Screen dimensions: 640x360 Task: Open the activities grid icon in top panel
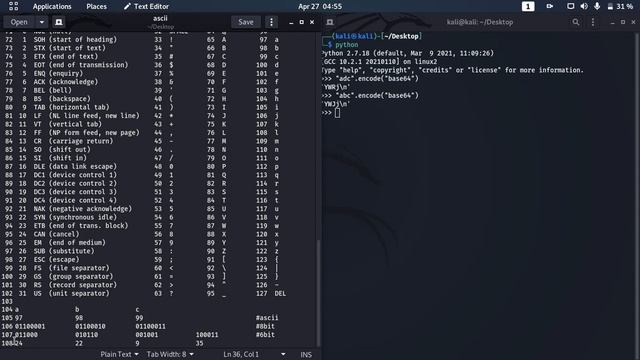(x=13, y=6)
